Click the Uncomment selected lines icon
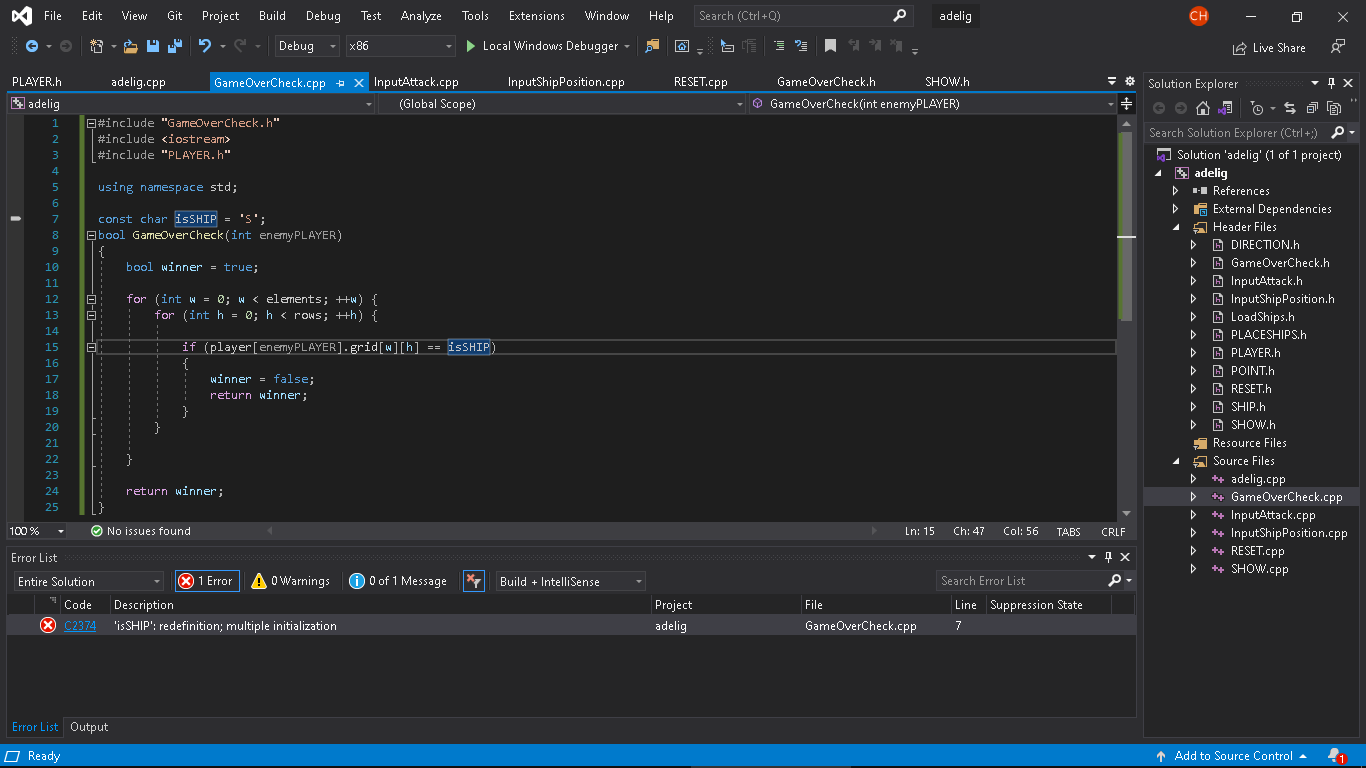The image size is (1366, 768). pos(801,46)
